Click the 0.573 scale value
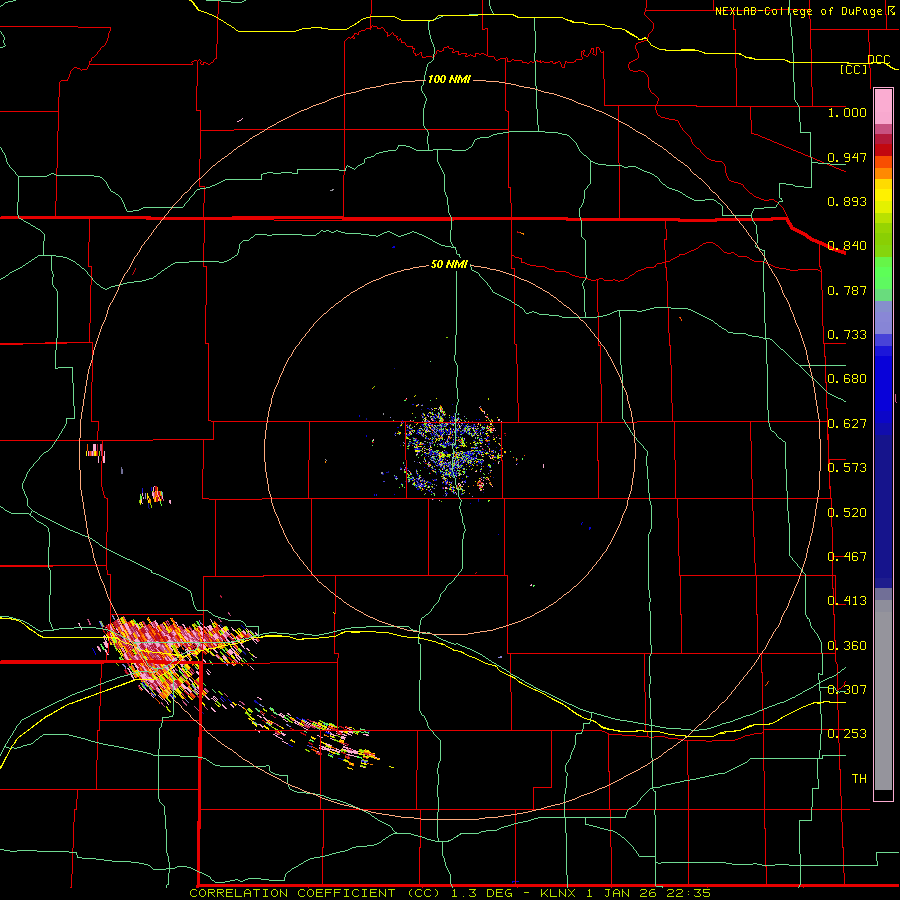Image resolution: width=900 pixels, height=900 pixels. [x=847, y=468]
